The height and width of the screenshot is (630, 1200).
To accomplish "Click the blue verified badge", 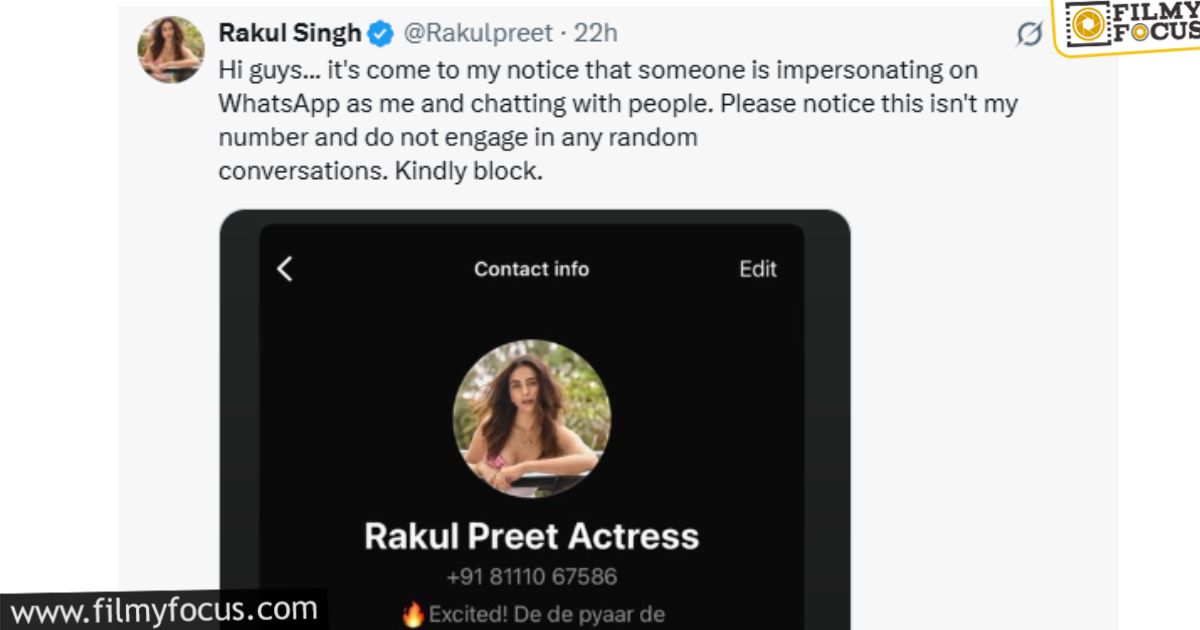I will click(380, 34).
